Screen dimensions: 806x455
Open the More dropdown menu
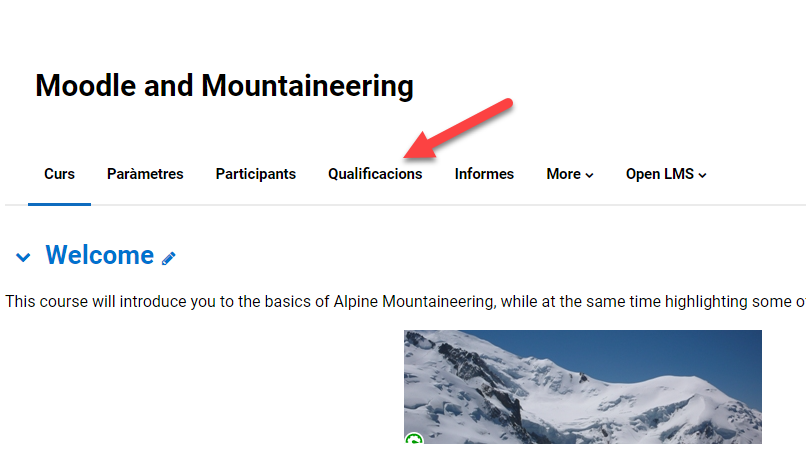569,174
